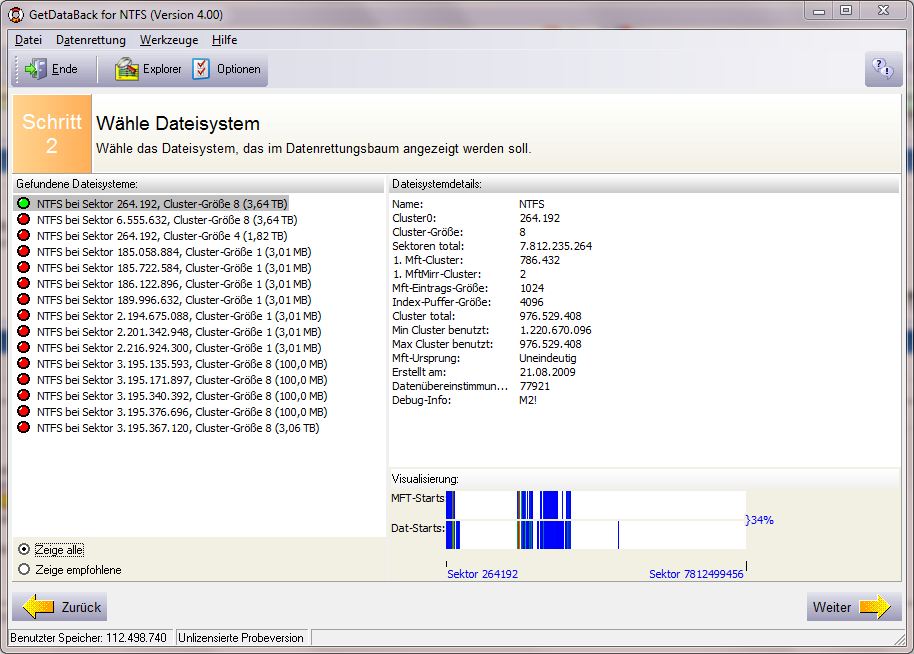
Task: Go back with the Zurück button
Action: click(x=59, y=607)
